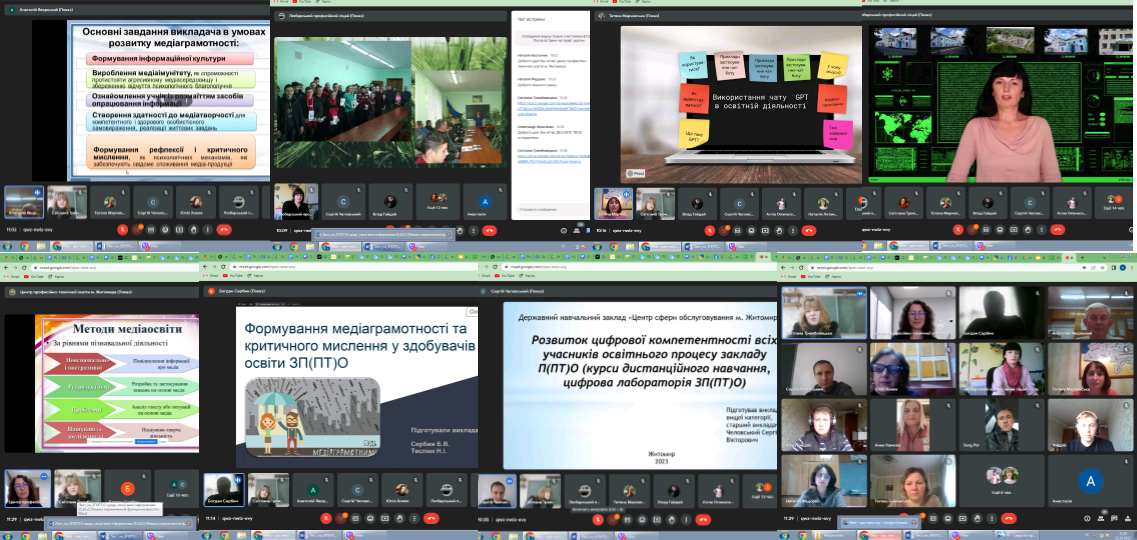
Task: Reload the page showing the 'Методи медіаосвіти' slide
Action: (x=25, y=266)
